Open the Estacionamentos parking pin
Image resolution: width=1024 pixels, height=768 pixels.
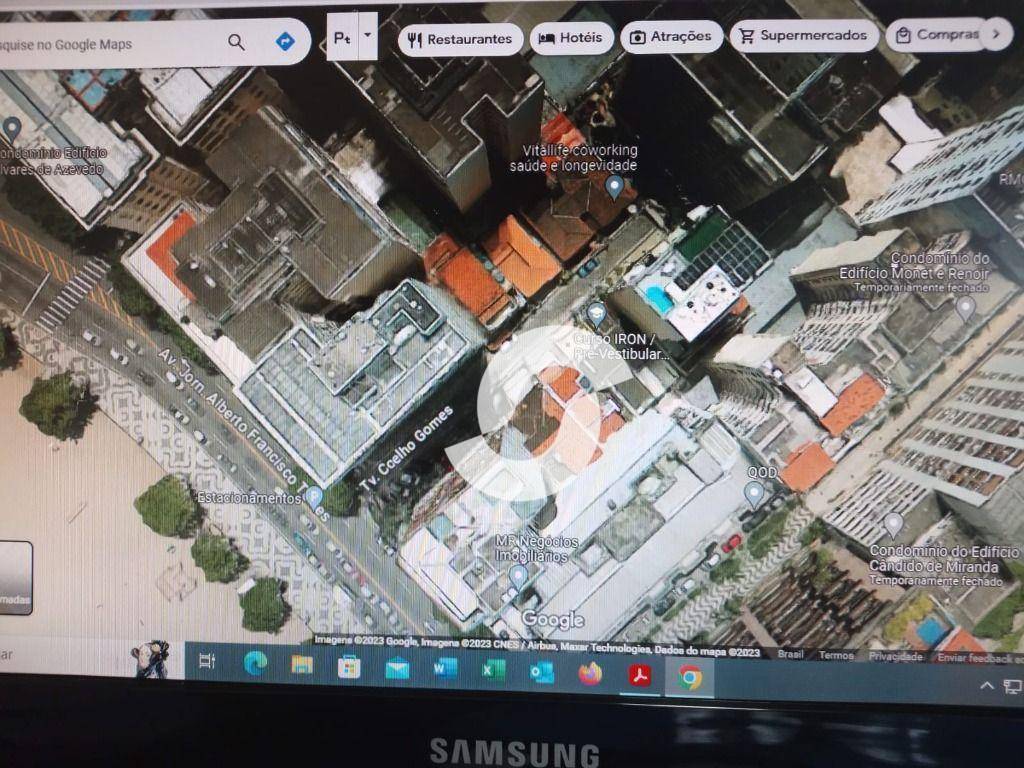pos(314,498)
